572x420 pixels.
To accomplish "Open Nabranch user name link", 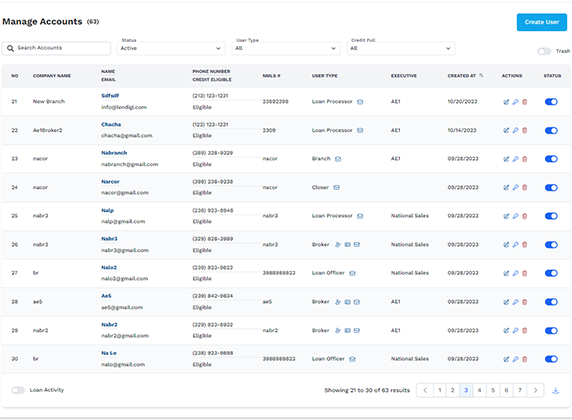I will pyautogui.click(x=114, y=153).
